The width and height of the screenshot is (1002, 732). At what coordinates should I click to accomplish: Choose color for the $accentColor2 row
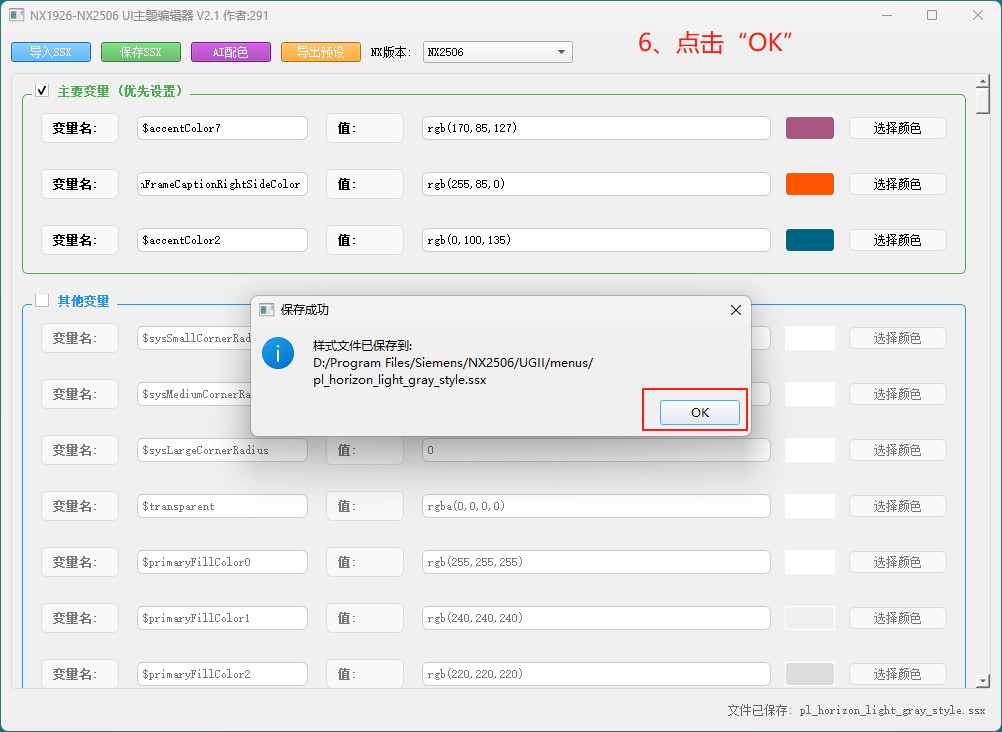pos(897,240)
